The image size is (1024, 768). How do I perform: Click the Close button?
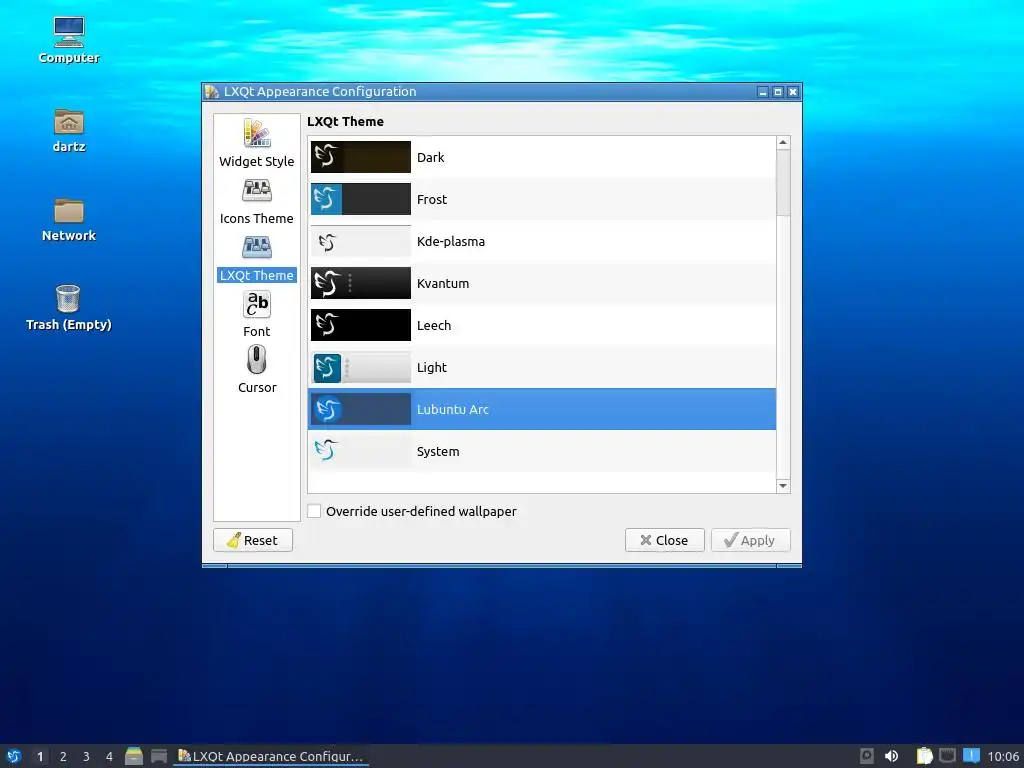coord(664,540)
